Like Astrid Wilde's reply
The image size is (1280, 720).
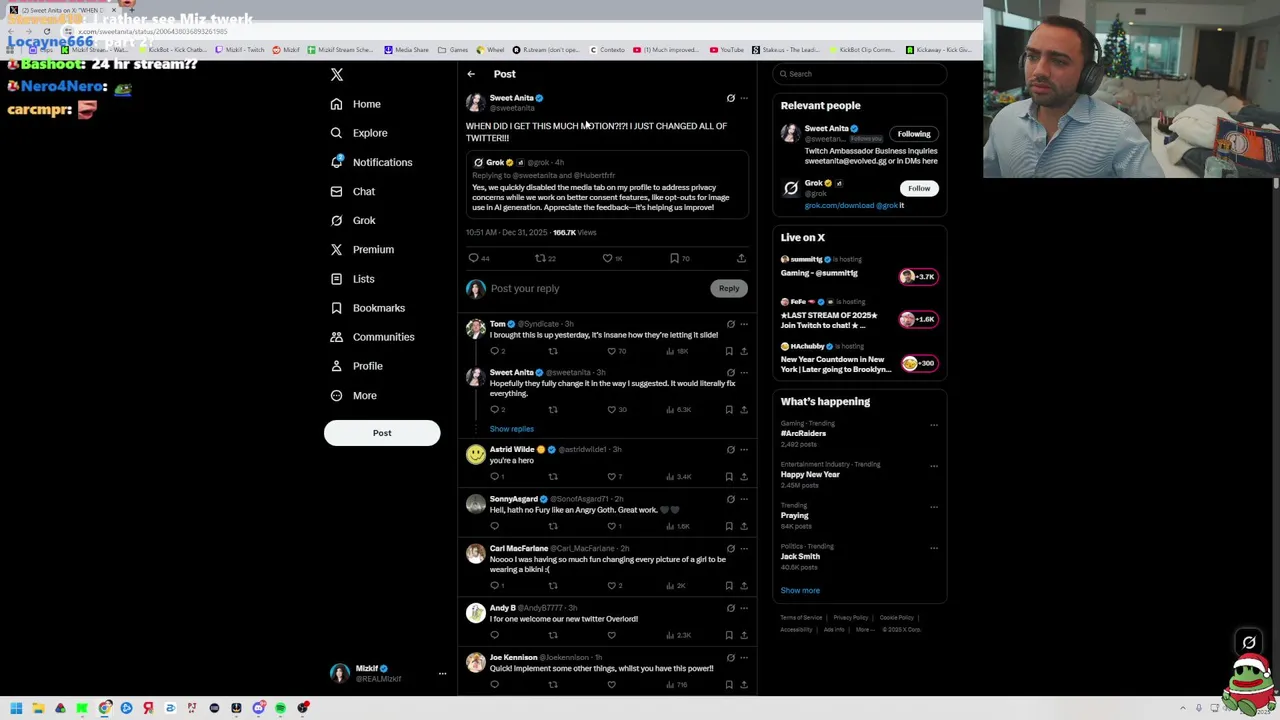(611, 476)
